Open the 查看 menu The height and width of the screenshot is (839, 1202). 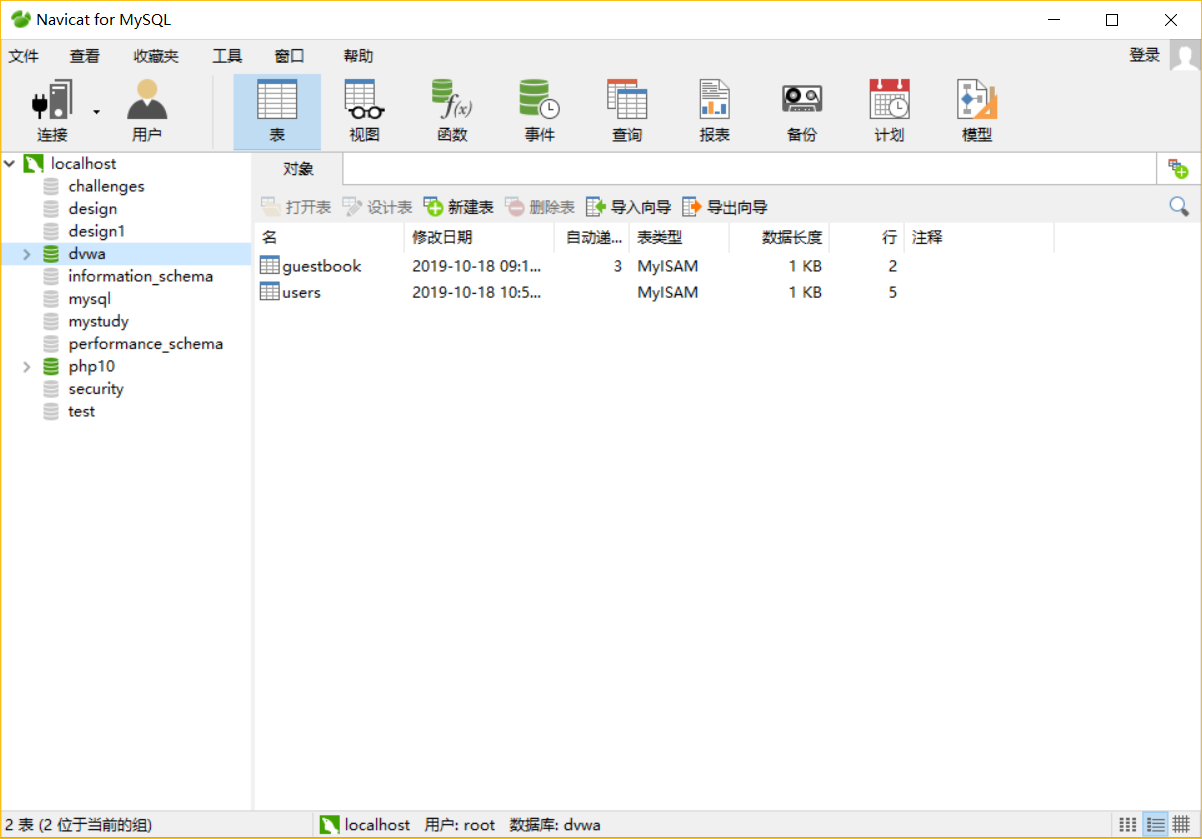[x=85, y=56]
